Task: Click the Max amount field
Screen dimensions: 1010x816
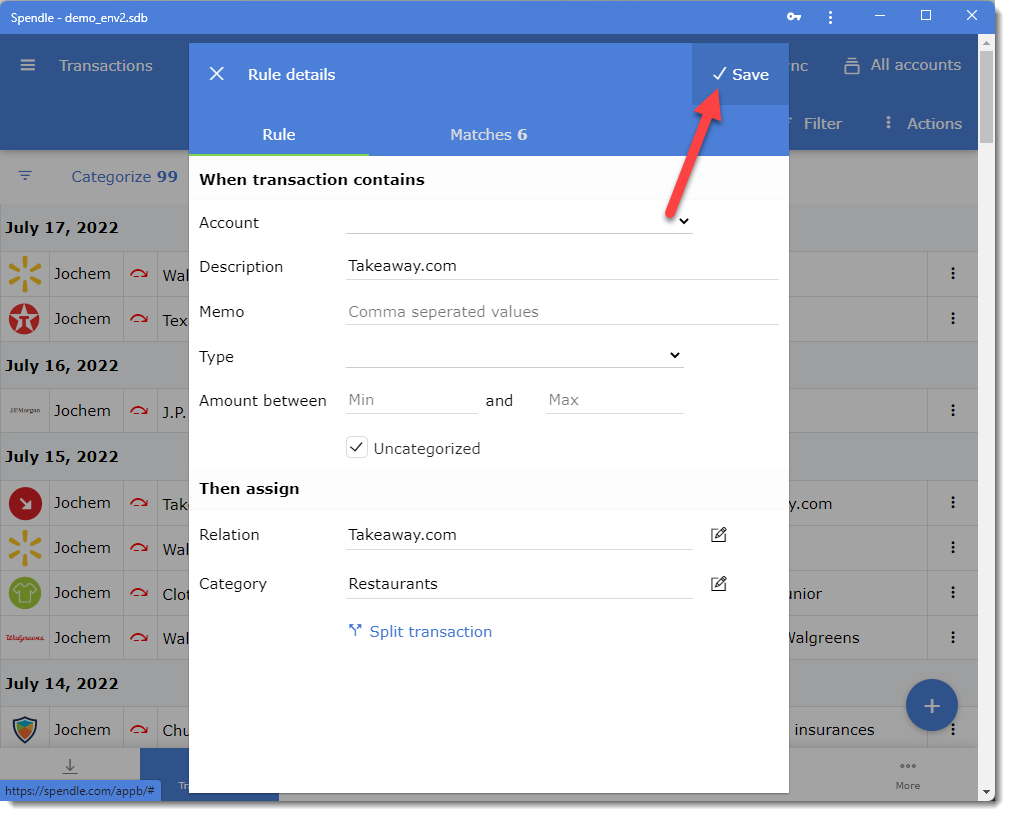Action: (x=614, y=400)
